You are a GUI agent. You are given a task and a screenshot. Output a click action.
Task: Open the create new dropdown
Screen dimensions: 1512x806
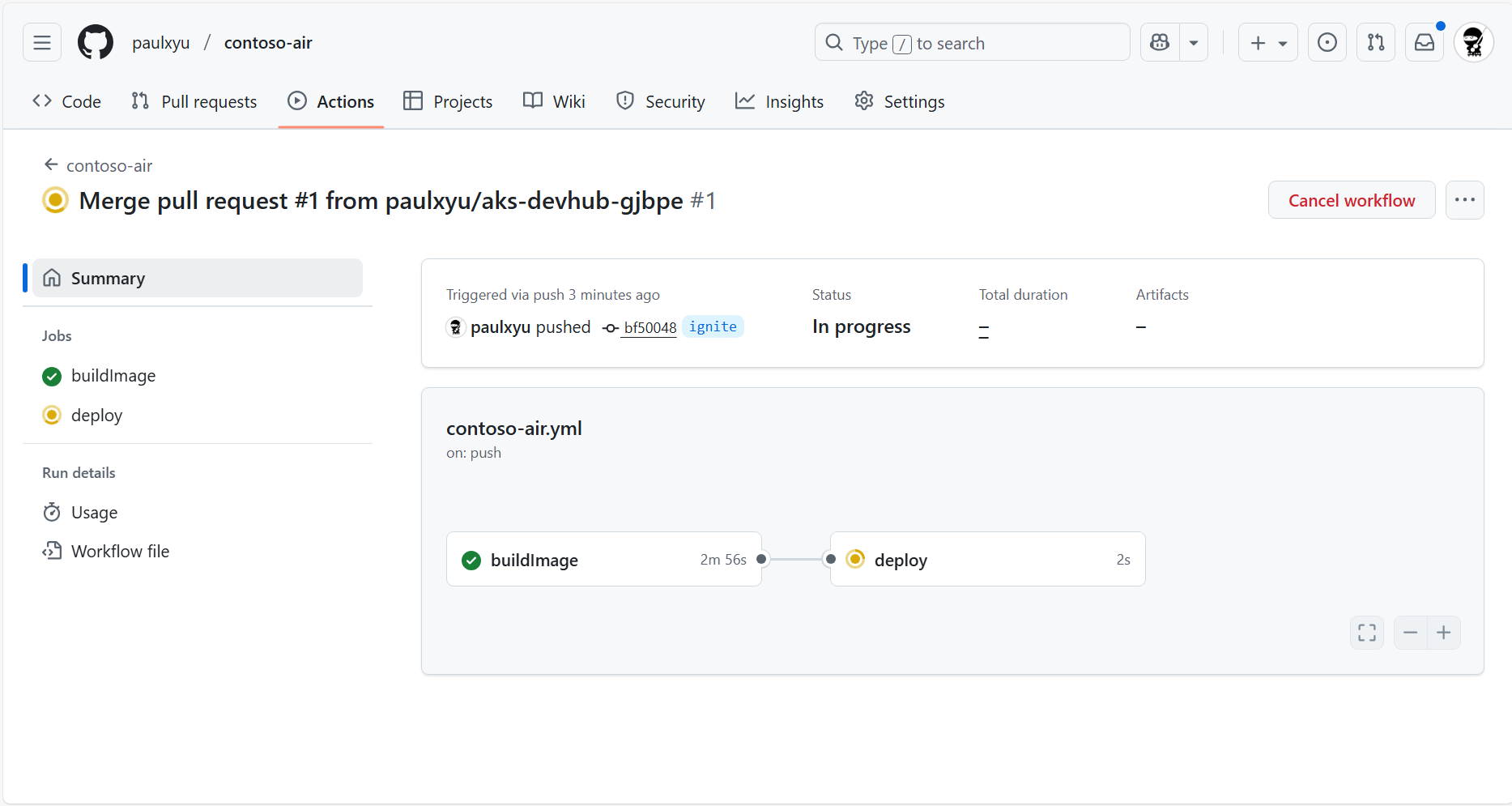(1267, 42)
